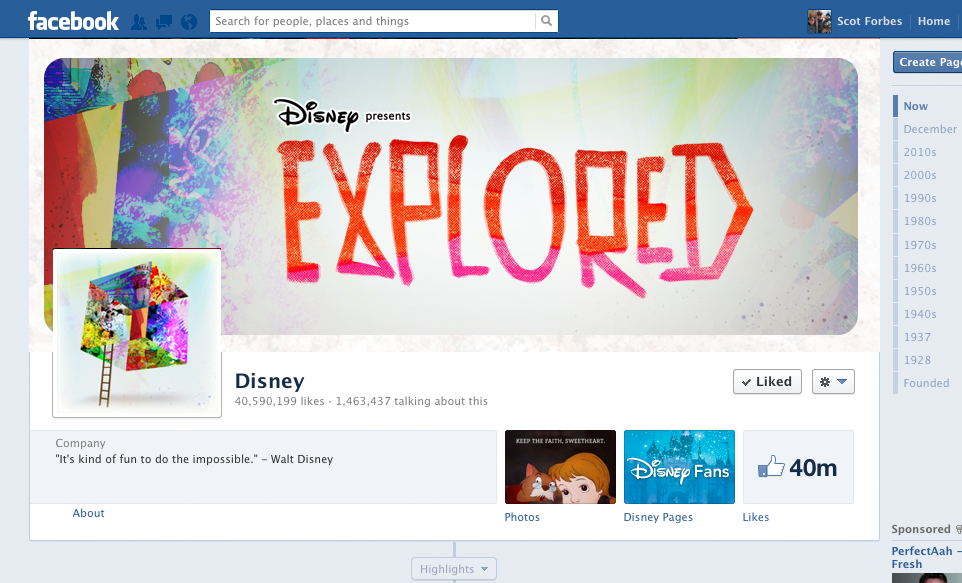Screen dimensions: 962x583
Task: Open the messages icon
Action: 164,22
